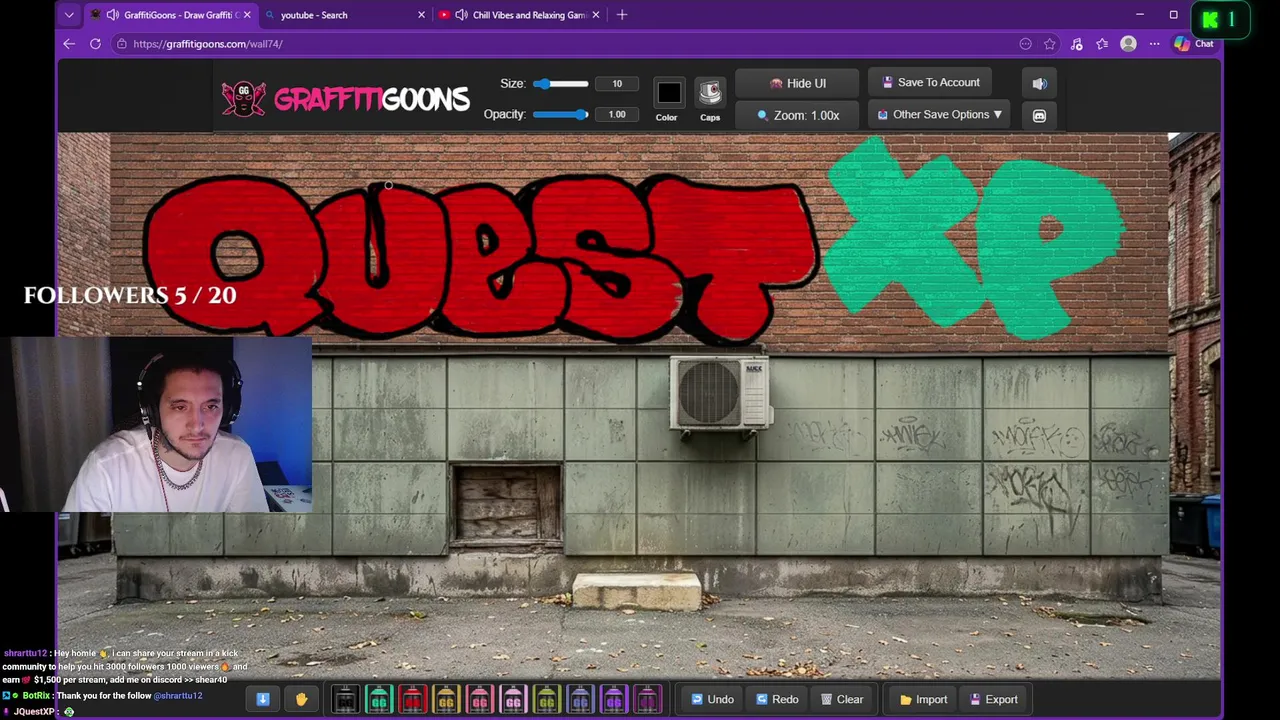Open the Discord icon button
The image size is (1280, 720).
(x=1039, y=116)
